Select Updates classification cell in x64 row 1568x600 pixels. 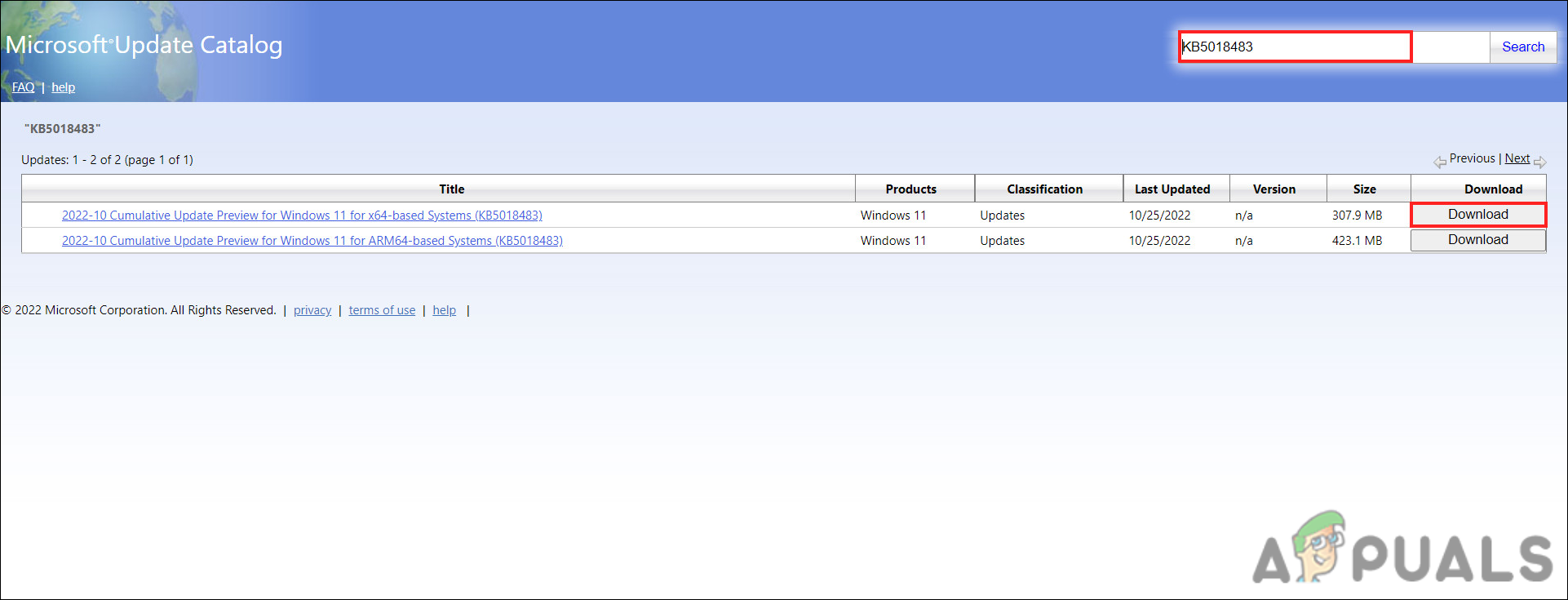coord(1003,216)
